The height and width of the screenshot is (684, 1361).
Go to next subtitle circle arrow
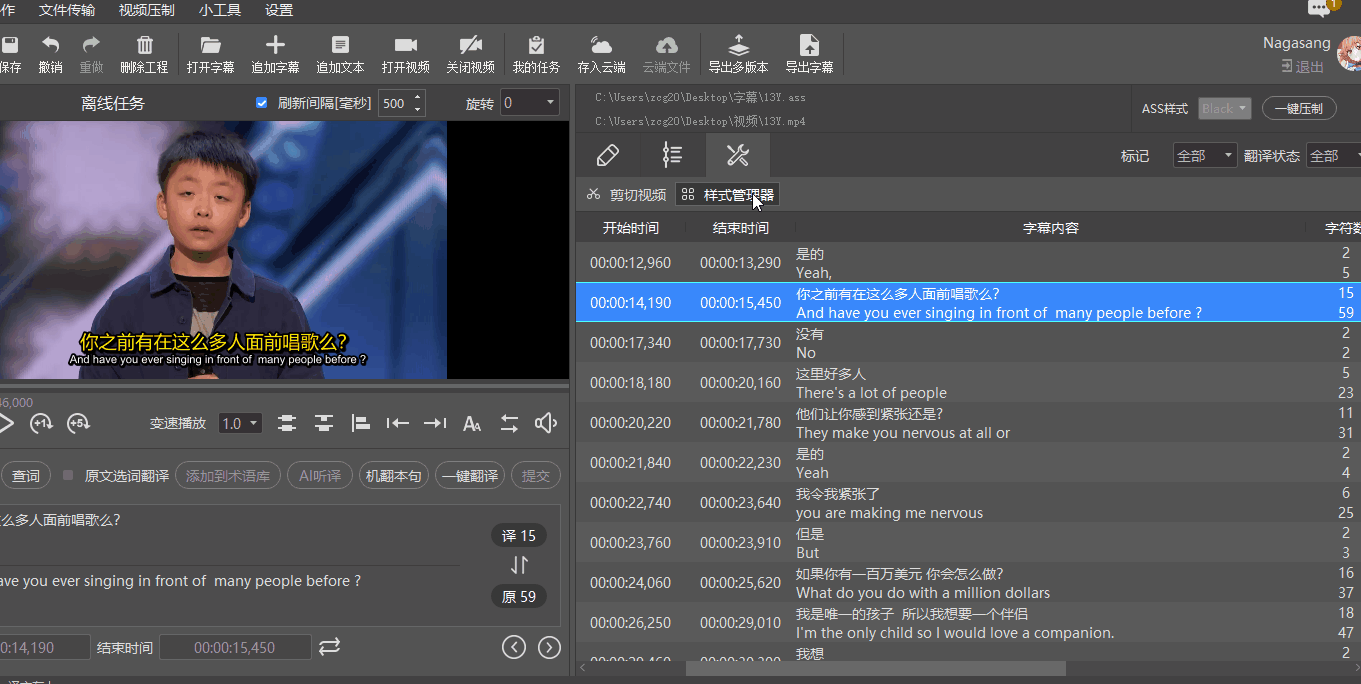click(x=549, y=647)
